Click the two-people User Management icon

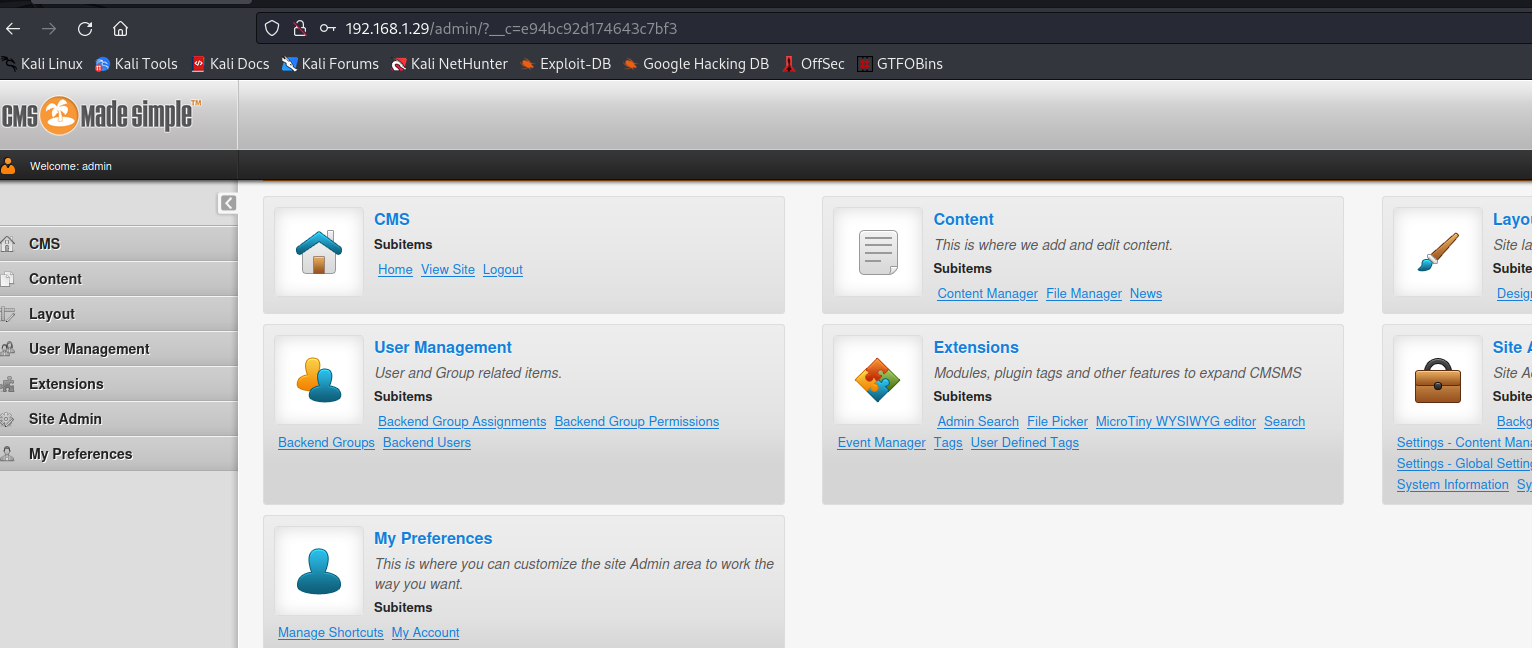tap(319, 380)
